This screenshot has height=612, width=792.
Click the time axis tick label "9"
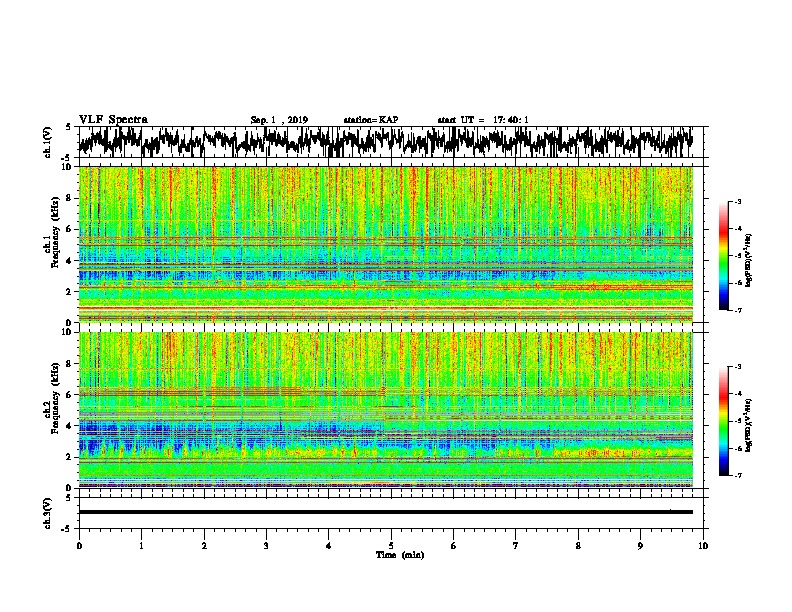tap(640, 546)
